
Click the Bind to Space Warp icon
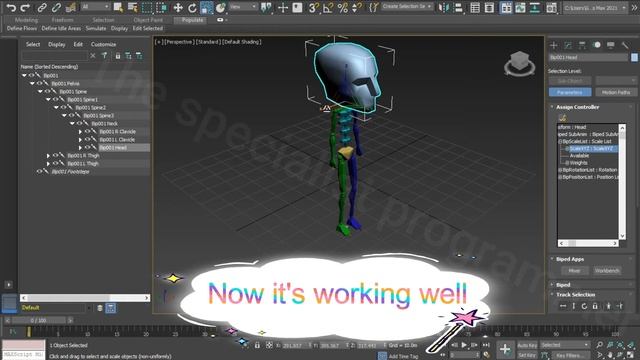click(71, 7)
